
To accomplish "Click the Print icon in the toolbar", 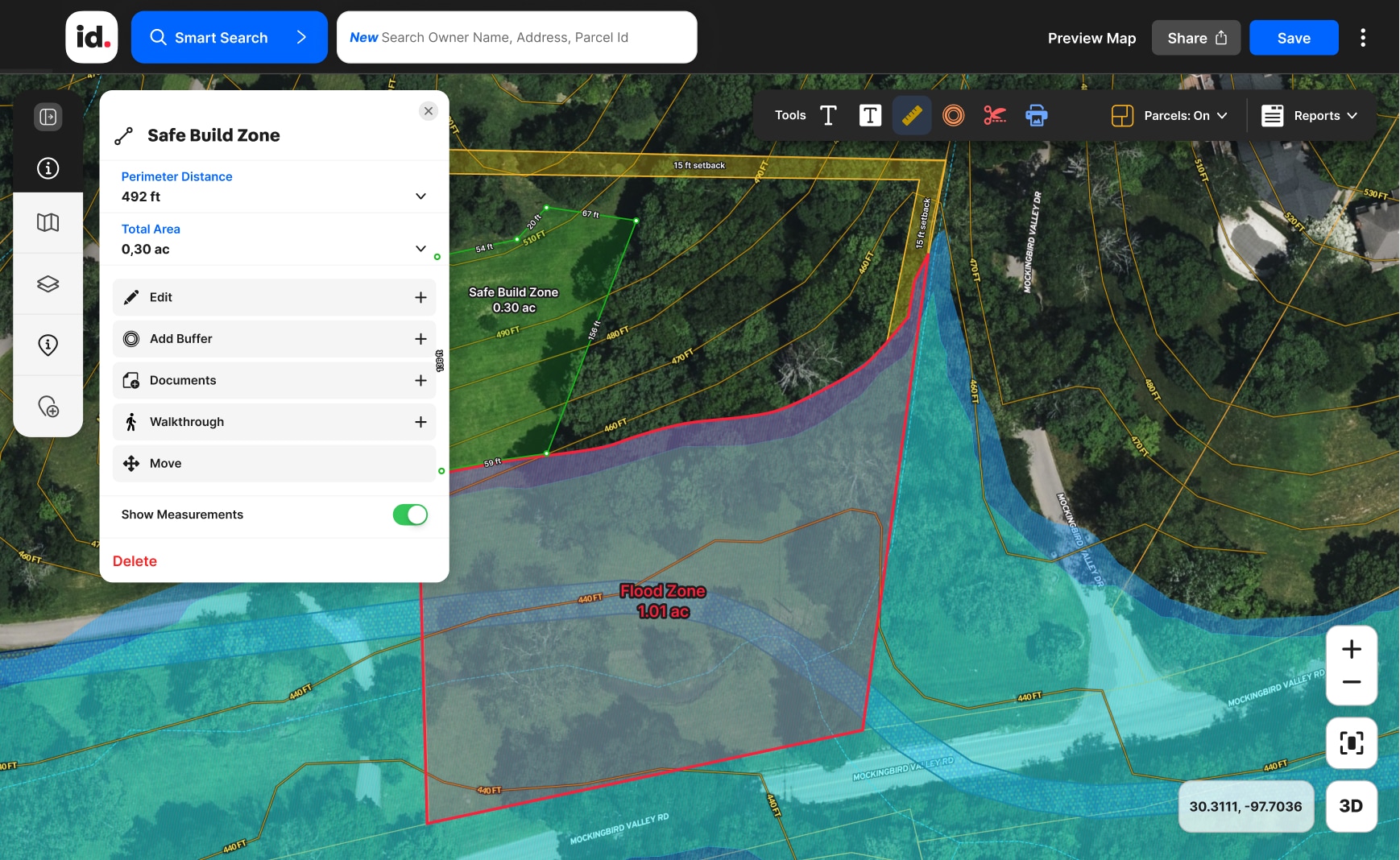I will click(1037, 115).
